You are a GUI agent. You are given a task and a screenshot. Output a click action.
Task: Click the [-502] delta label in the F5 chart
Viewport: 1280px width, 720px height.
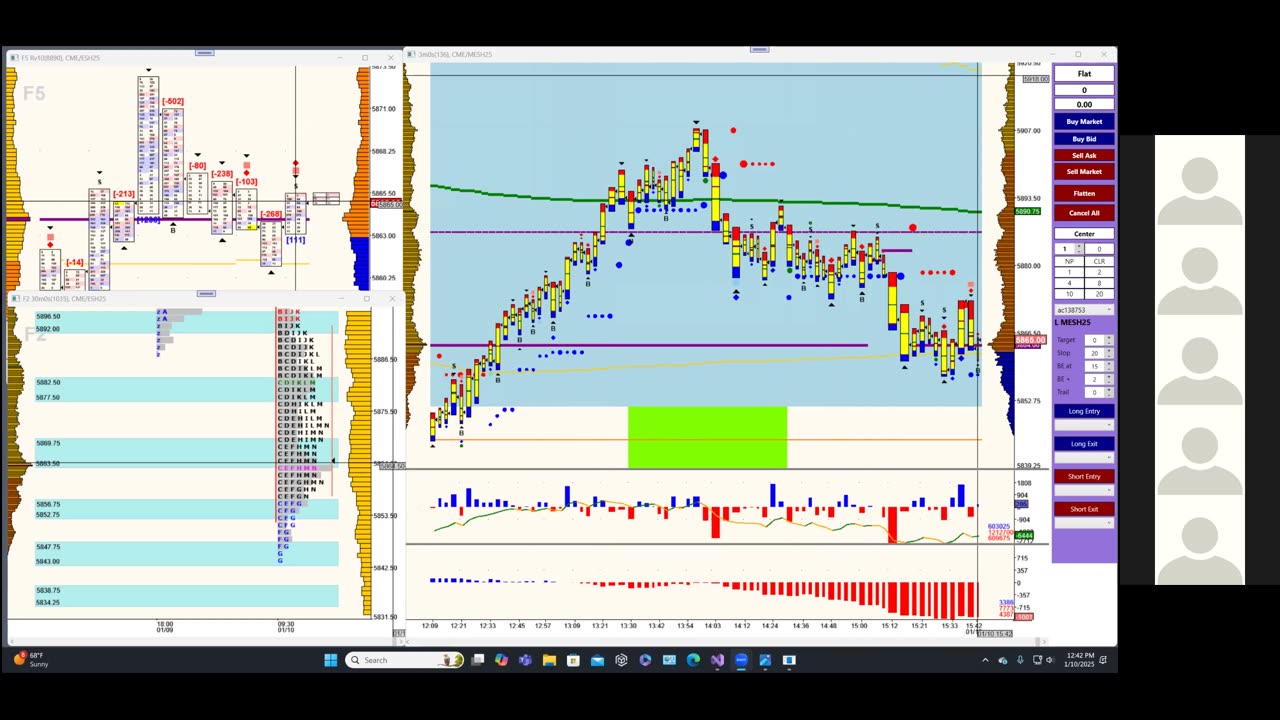(x=173, y=101)
